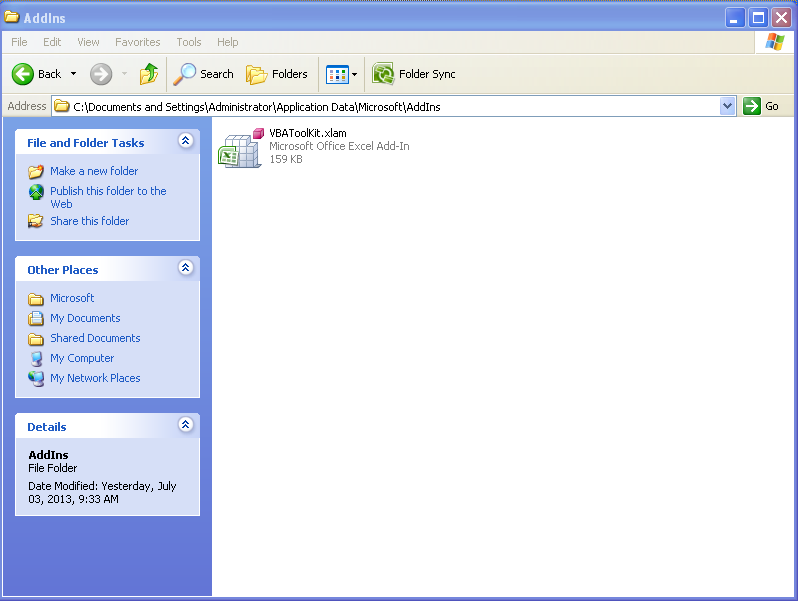Screen dimensions: 798x601
Task: Toggle the Folders pane button
Action: (x=277, y=74)
